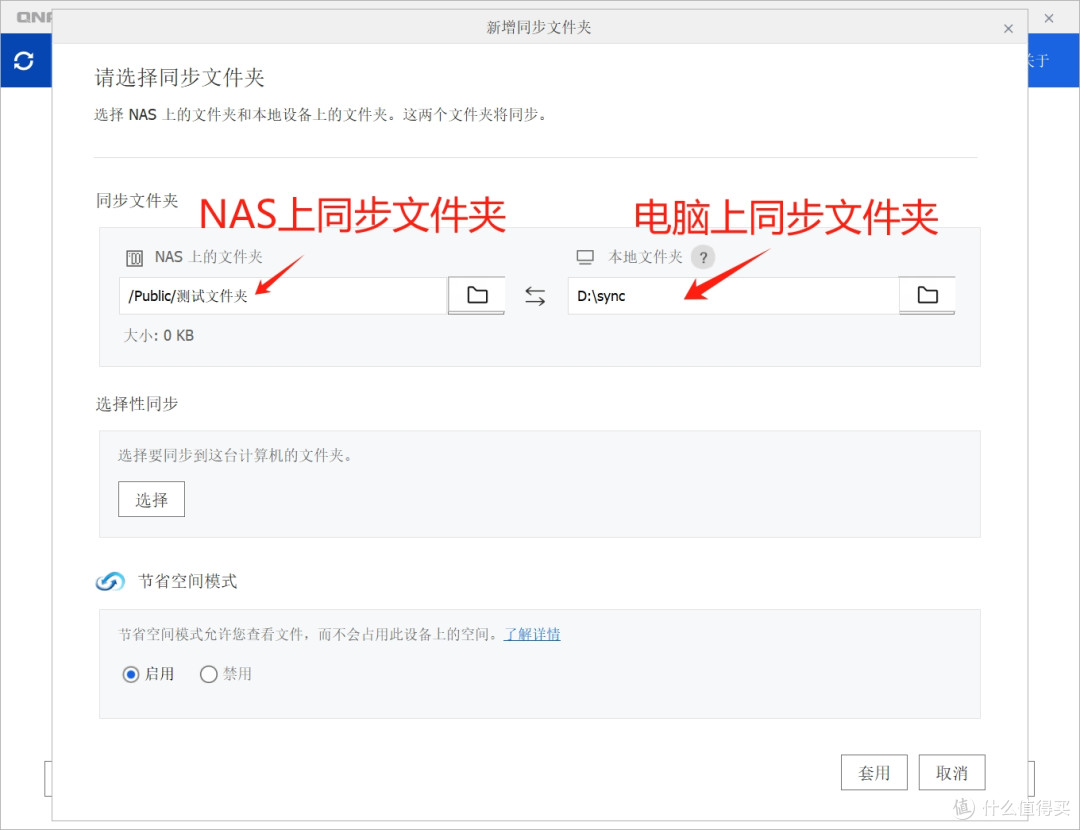This screenshot has width=1080, height=830.
Task: Click the space-saving mode cloud icon
Action: click(110, 581)
